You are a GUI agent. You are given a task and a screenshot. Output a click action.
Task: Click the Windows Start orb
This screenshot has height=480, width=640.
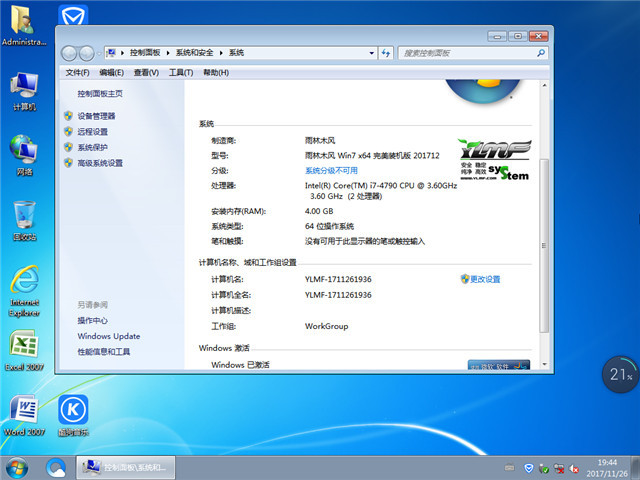[17, 468]
